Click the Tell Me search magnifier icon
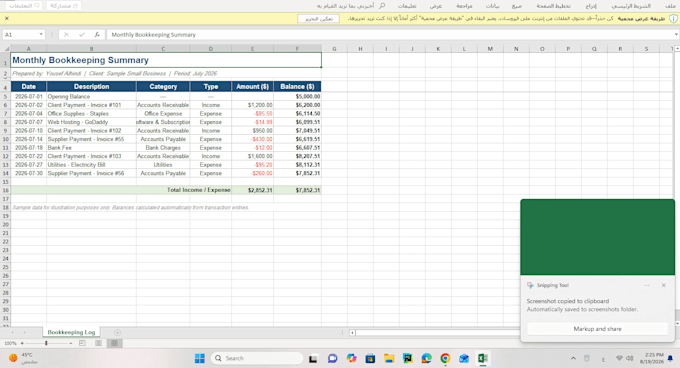The height and width of the screenshot is (368, 680). pyautogui.click(x=382, y=6)
